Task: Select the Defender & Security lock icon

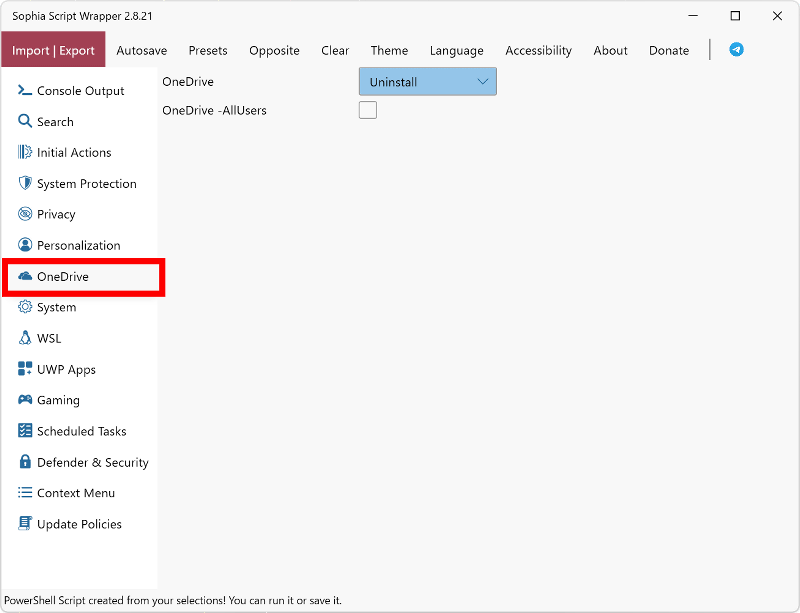Action: pyautogui.click(x=25, y=462)
